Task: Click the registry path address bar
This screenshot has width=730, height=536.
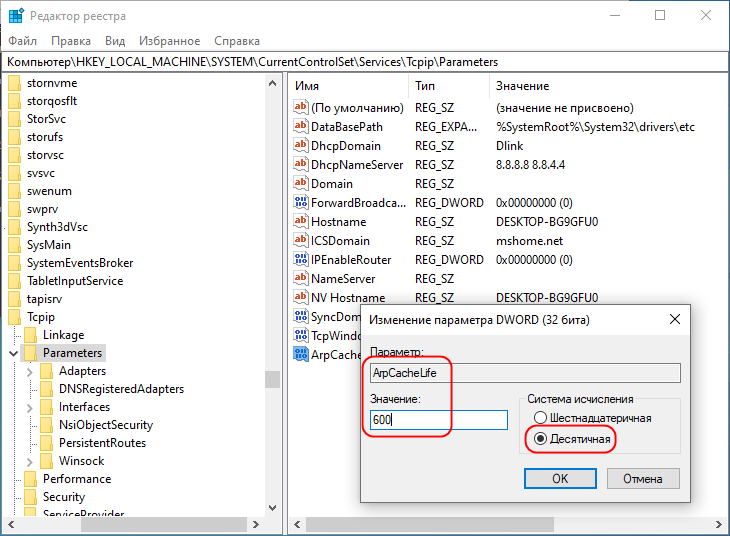Action: 365,62
